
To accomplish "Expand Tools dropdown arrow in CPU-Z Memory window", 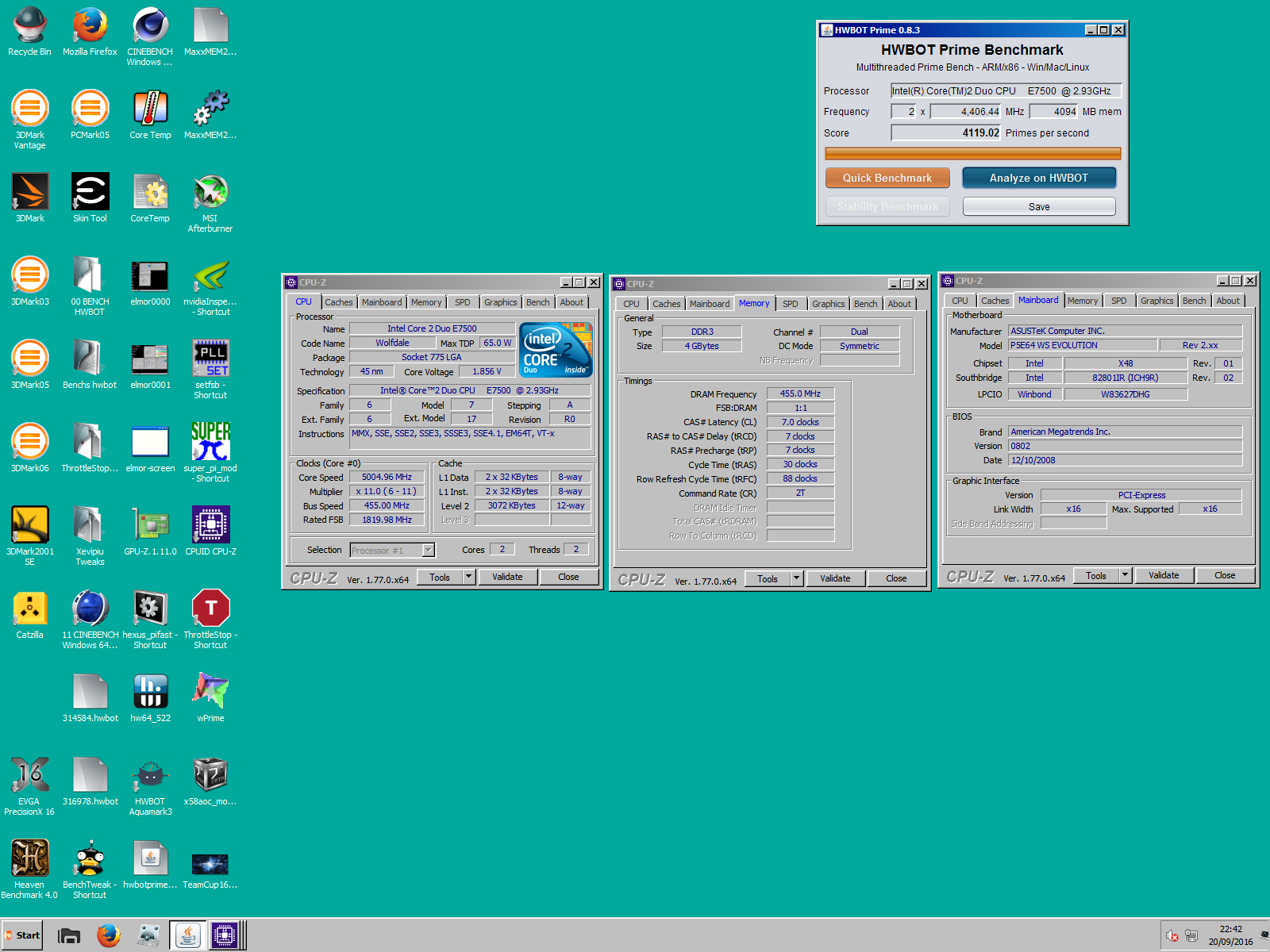I will [796, 578].
